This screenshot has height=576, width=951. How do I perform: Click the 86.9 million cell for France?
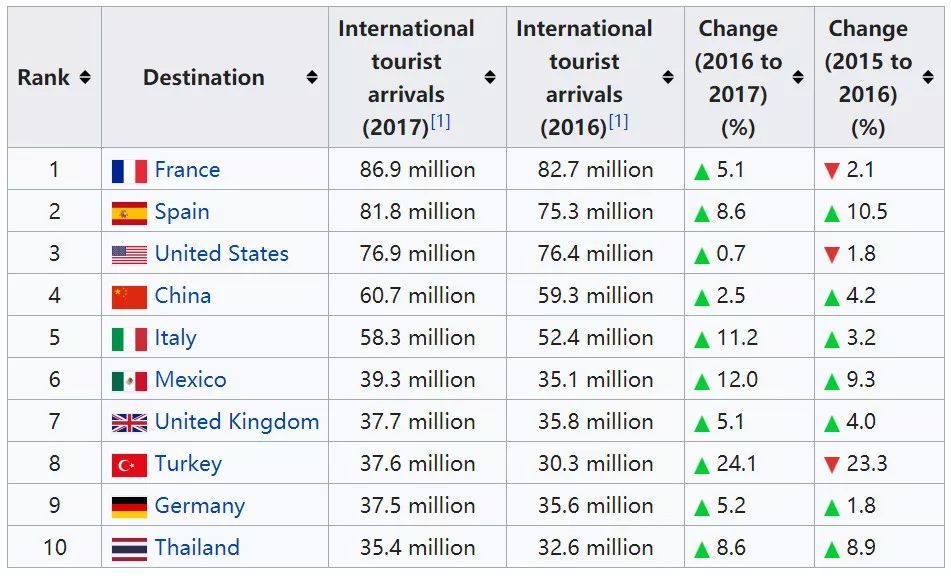(417, 170)
